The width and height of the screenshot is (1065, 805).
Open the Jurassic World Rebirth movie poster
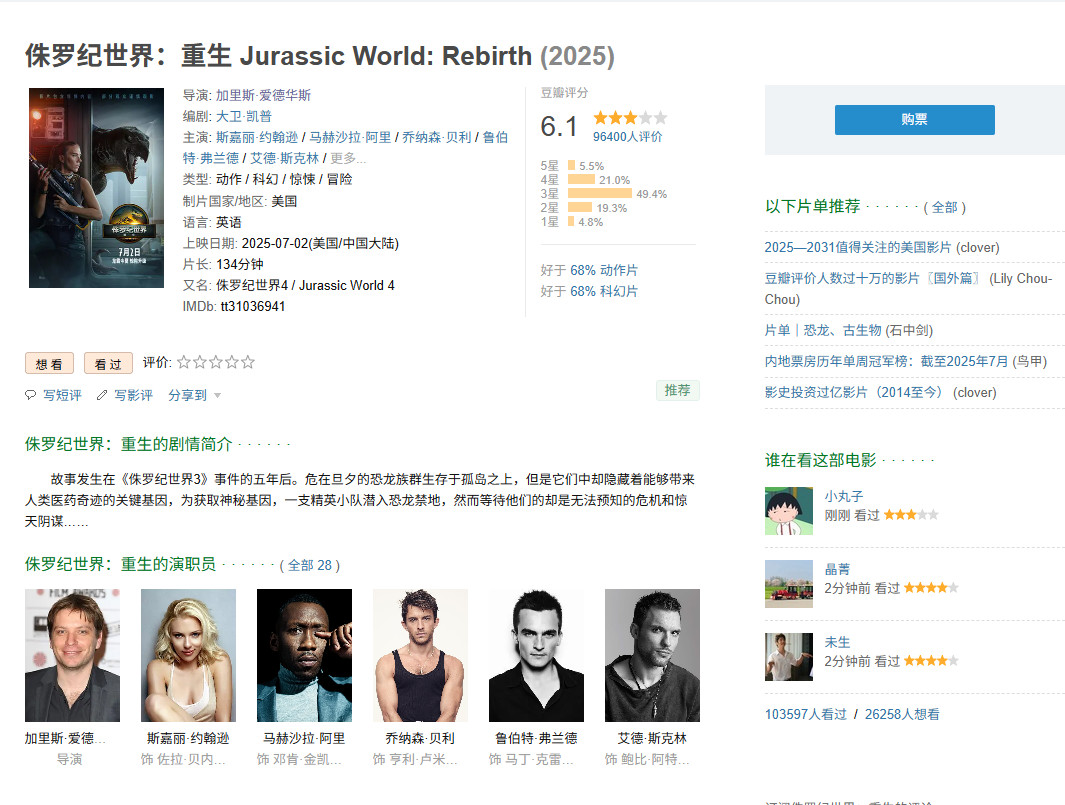point(96,188)
